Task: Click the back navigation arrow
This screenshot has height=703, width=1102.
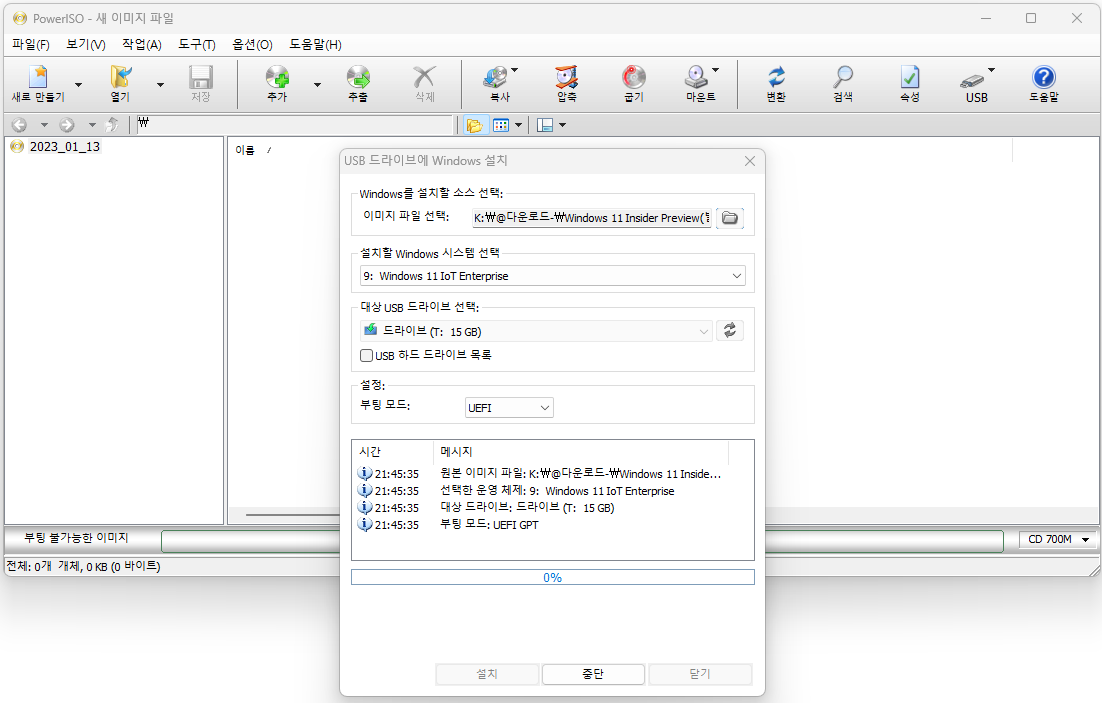Action: click(20, 125)
